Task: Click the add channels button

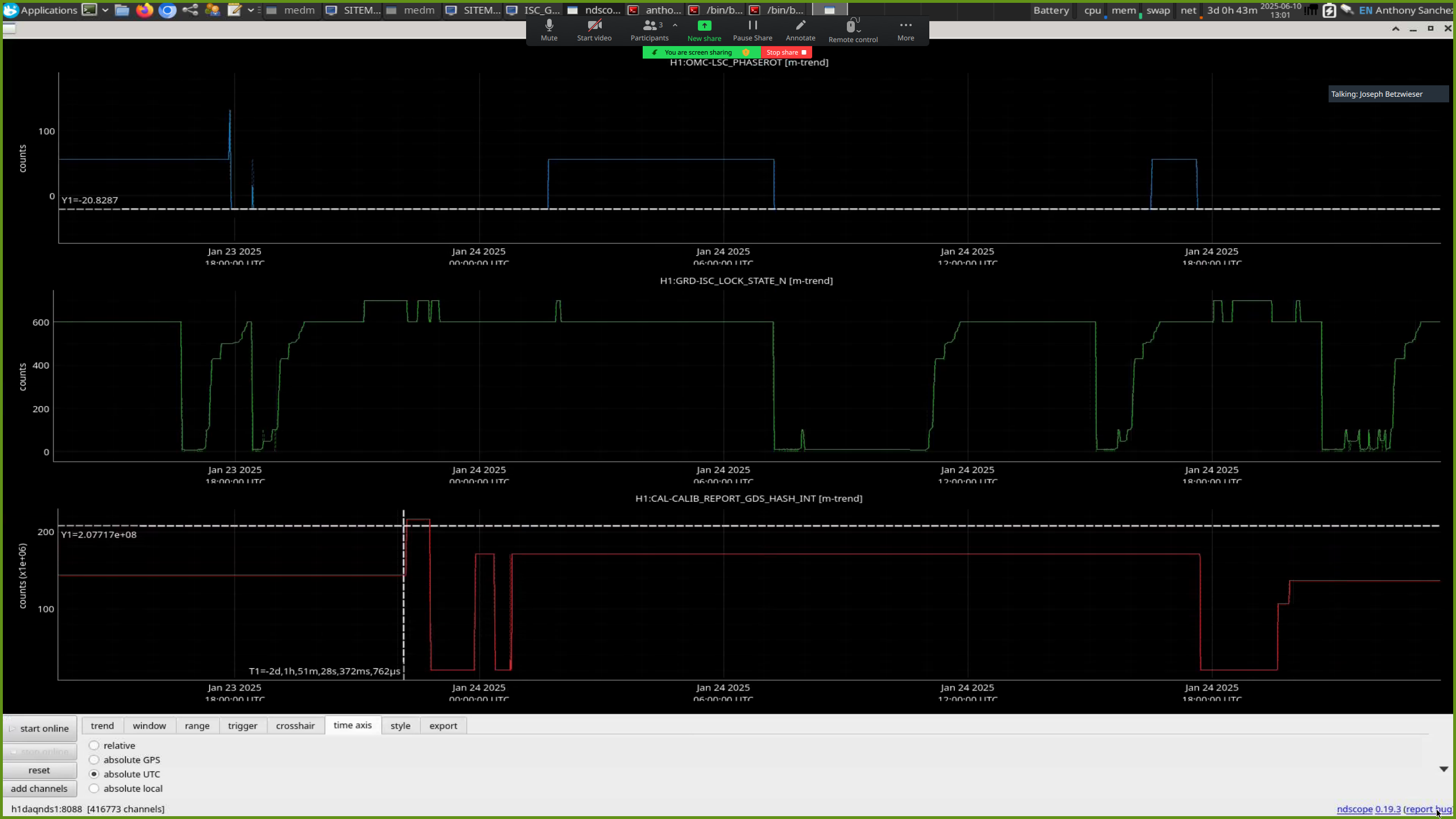Action: tap(40, 789)
